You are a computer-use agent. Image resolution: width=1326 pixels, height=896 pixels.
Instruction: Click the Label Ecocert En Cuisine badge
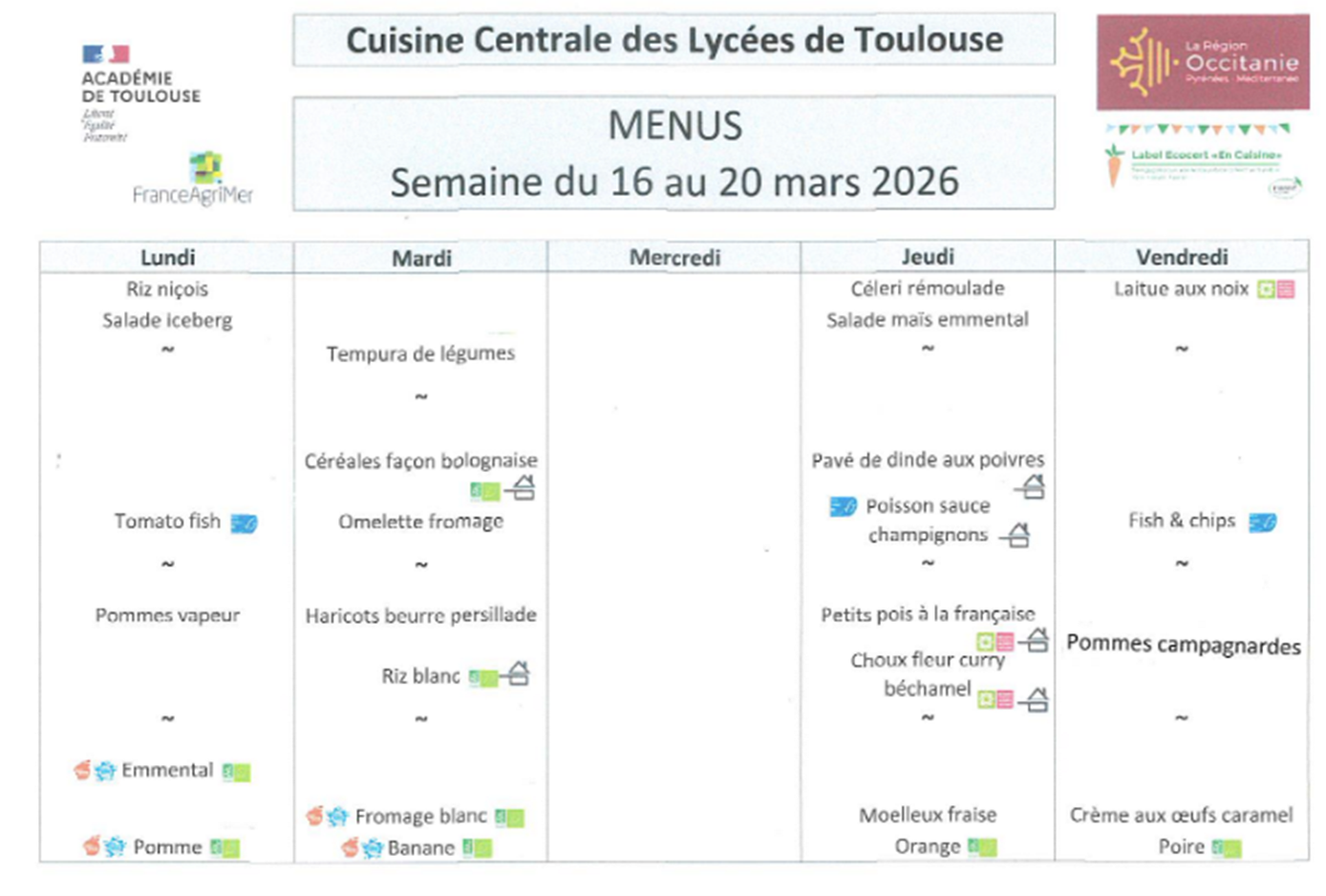point(1202,162)
